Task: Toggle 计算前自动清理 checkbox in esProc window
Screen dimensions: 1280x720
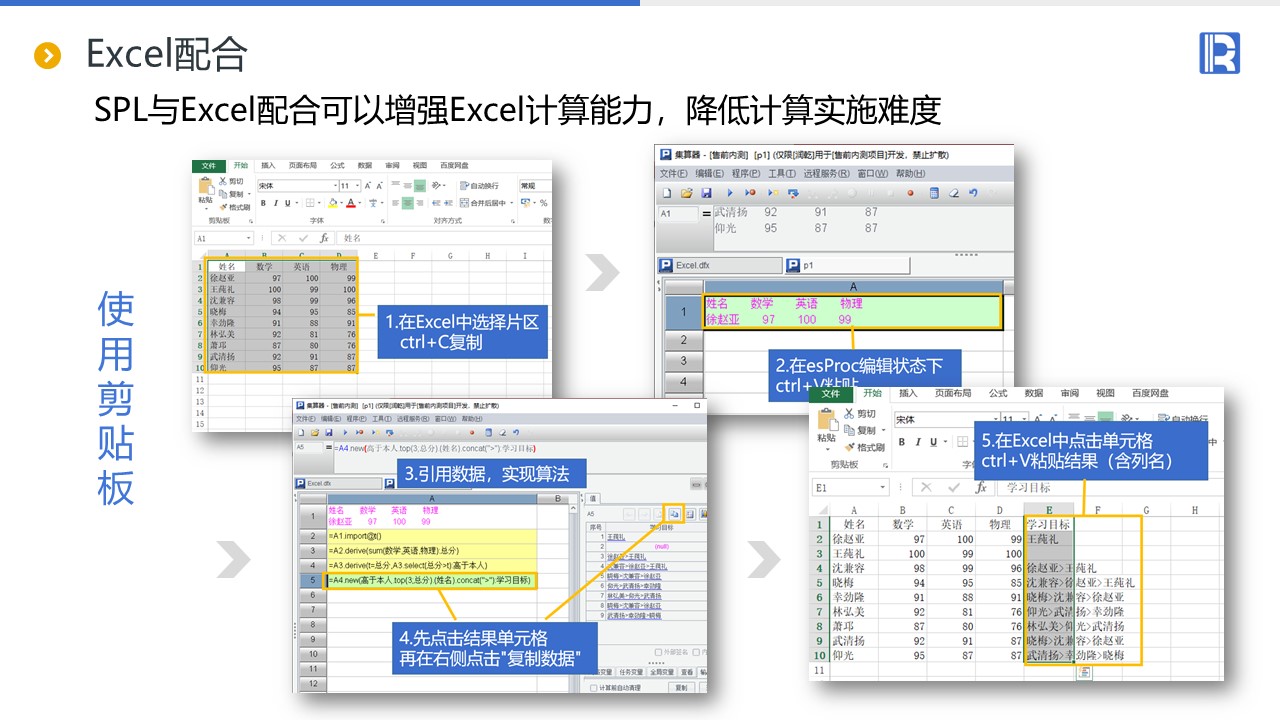Action: (x=594, y=688)
